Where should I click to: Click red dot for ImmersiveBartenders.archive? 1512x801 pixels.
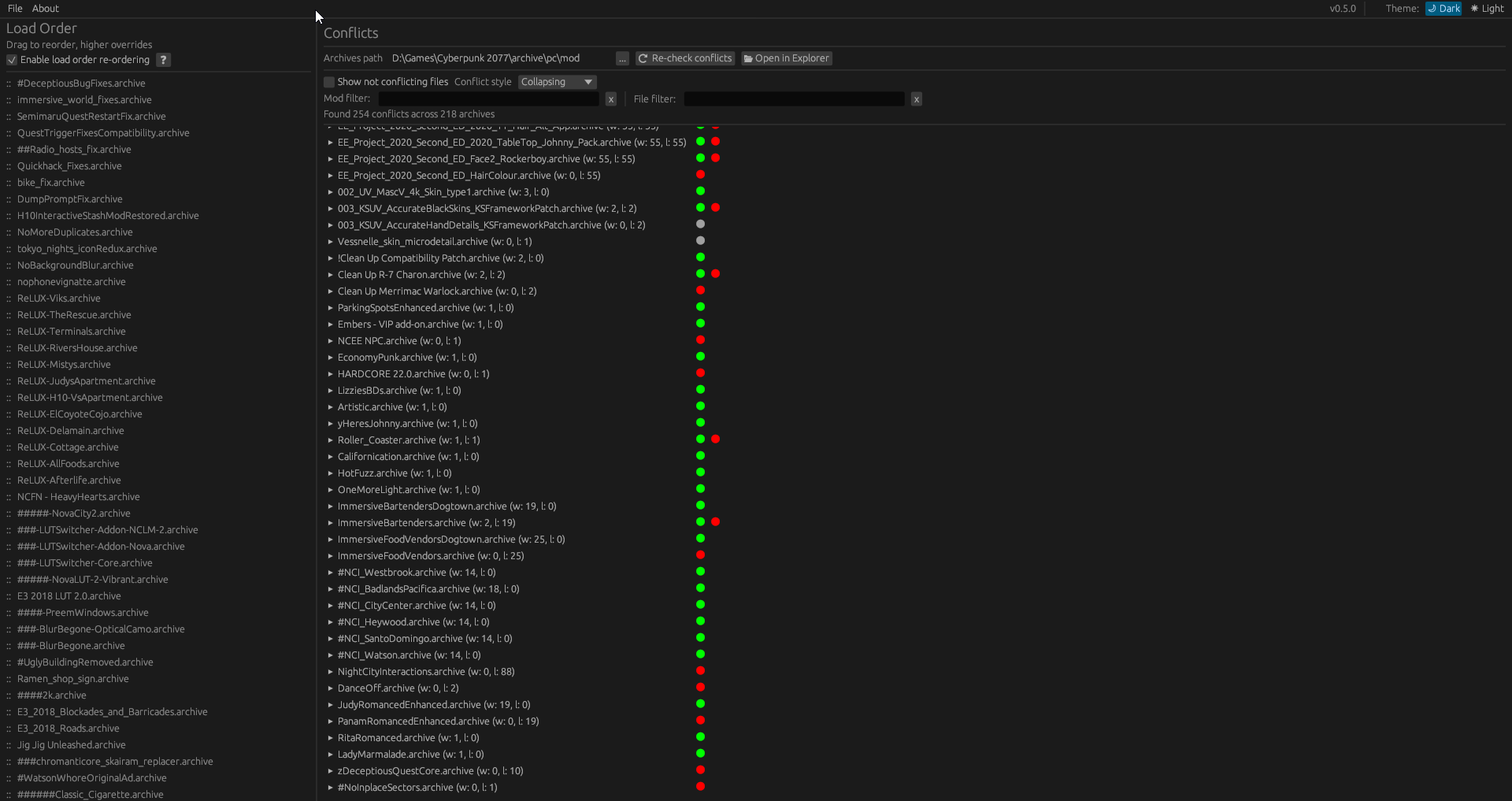click(x=715, y=521)
